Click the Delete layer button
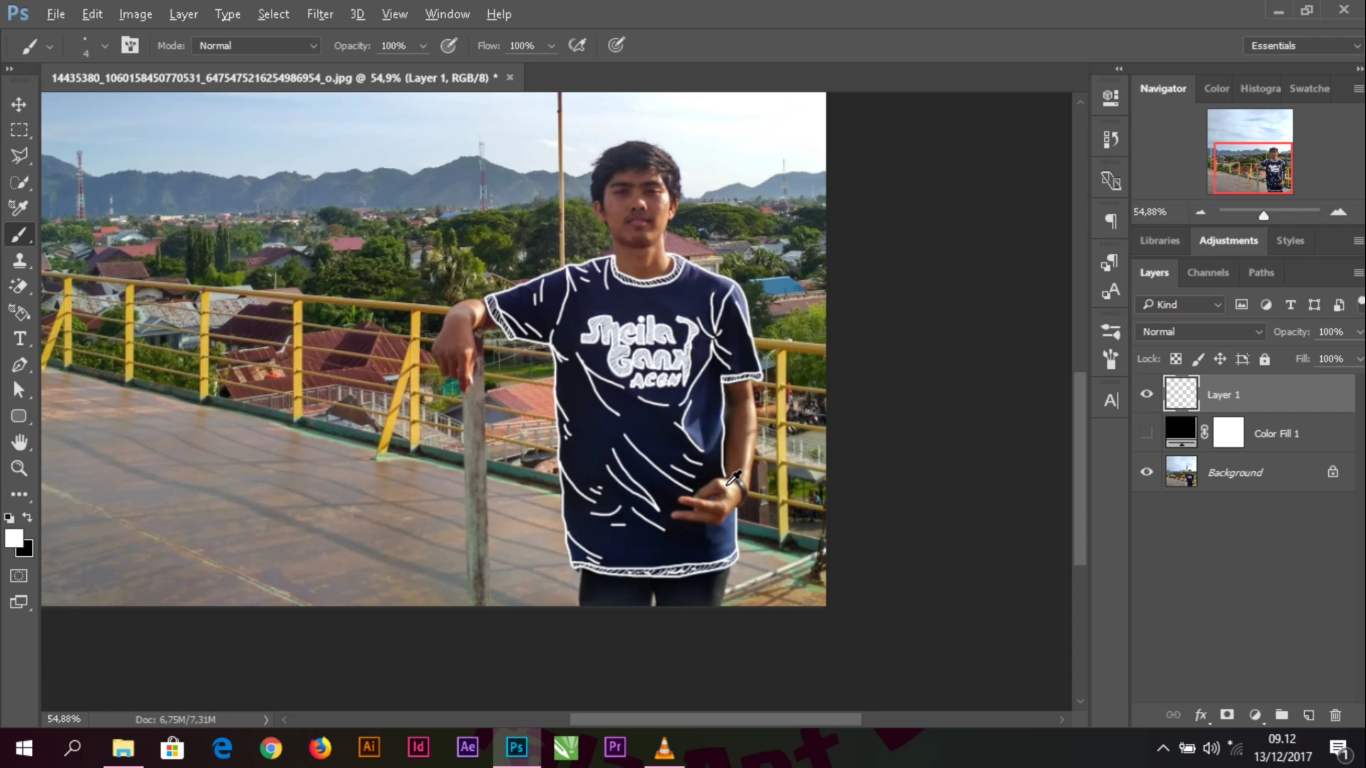This screenshot has width=1366, height=768. [x=1335, y=715]
